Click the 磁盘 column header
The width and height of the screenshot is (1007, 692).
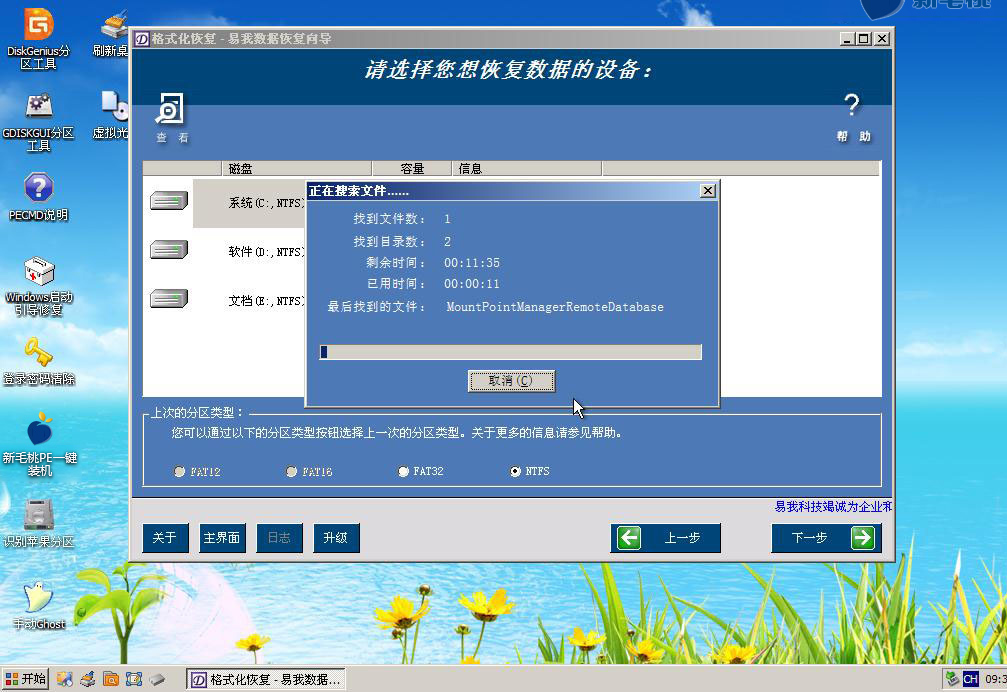pos(296,168)
